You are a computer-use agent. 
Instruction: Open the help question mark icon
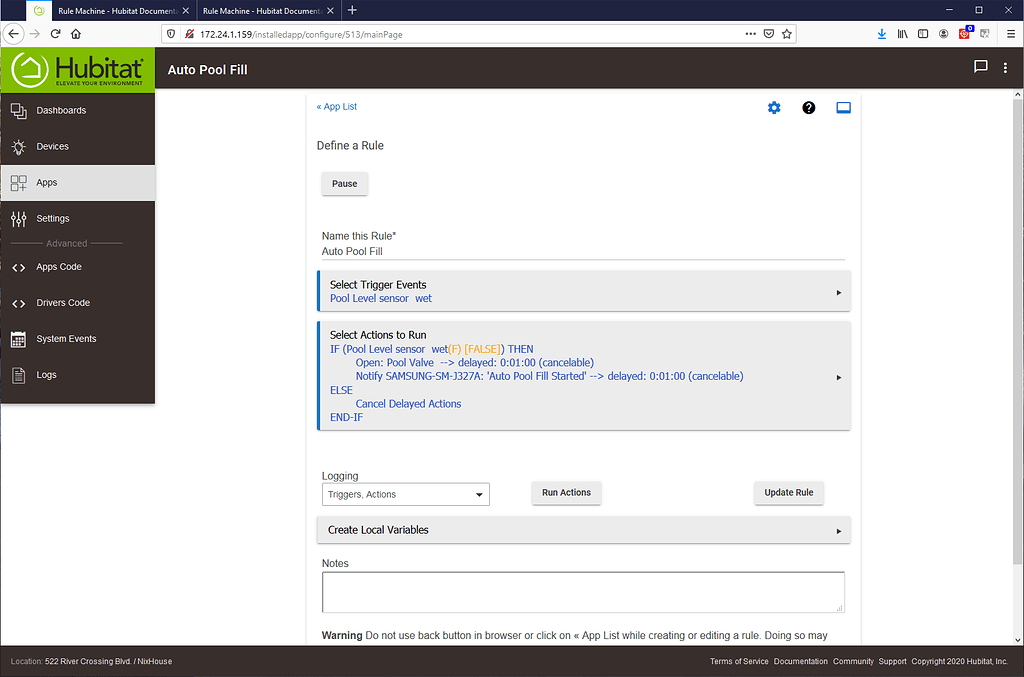point(809,108)
